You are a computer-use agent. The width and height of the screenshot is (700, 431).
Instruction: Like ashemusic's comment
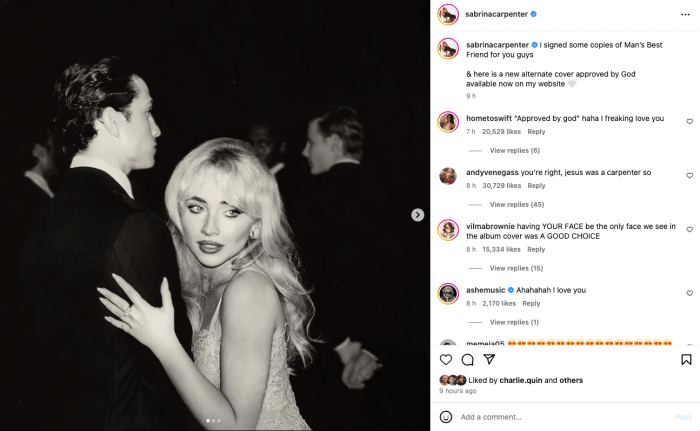[x=689, y=294]
